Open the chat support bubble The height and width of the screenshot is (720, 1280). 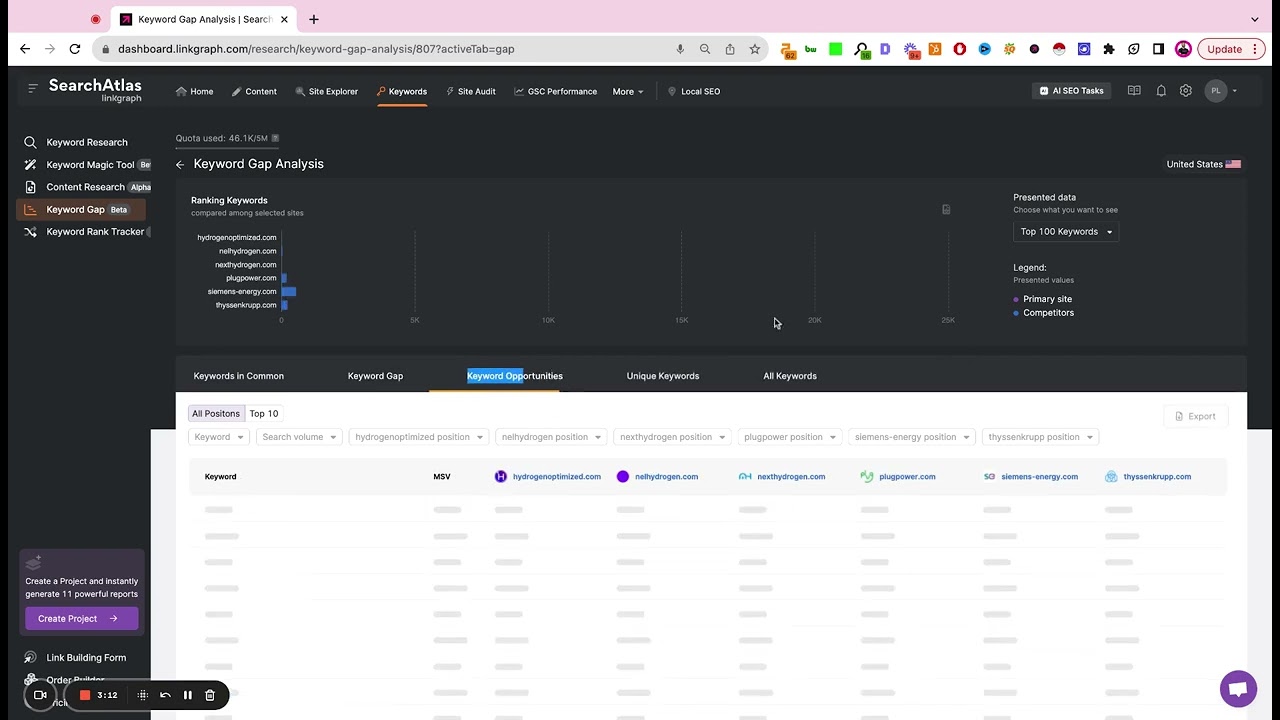coord(1238,689)
